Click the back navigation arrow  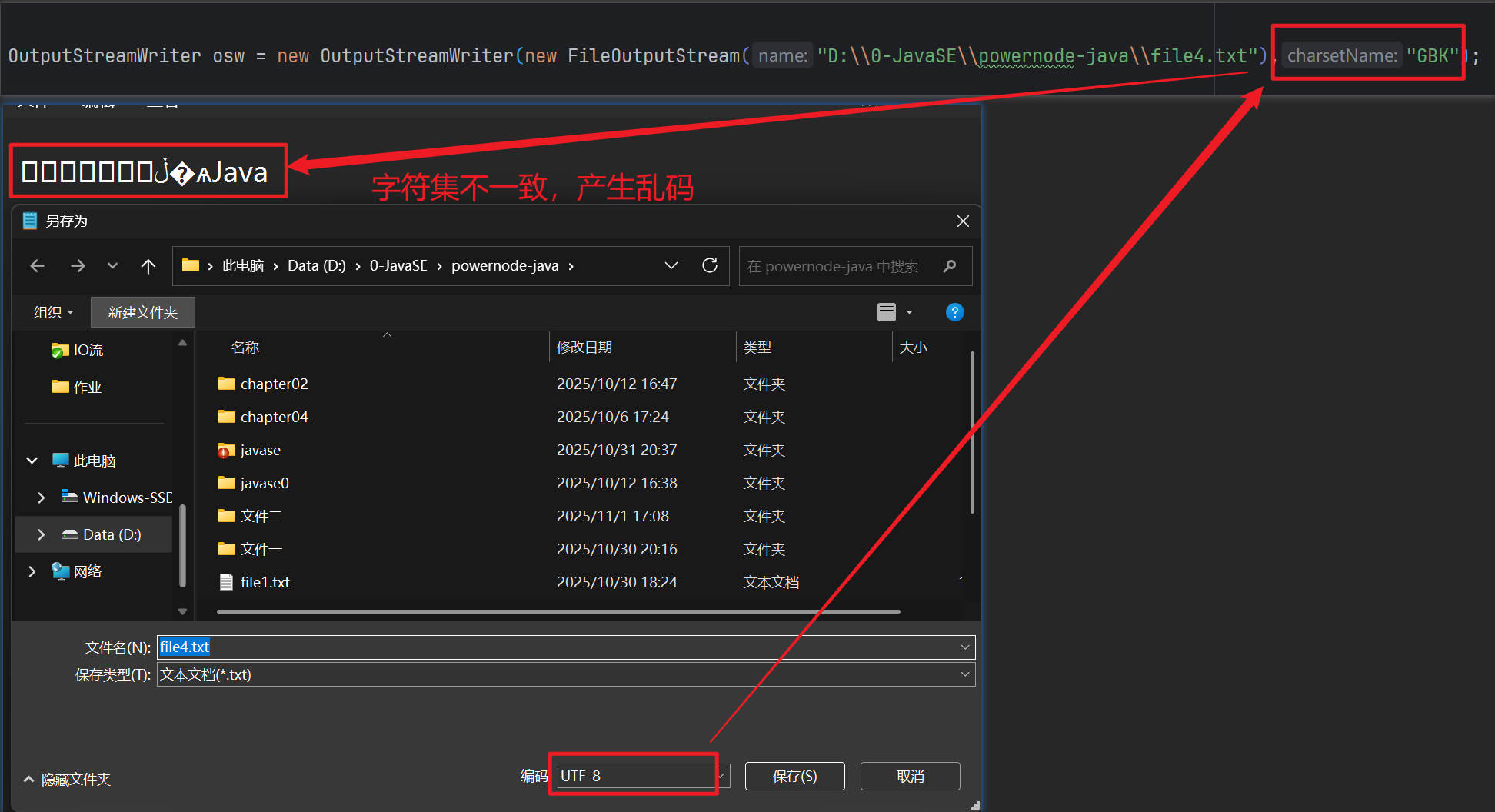pyautogui.click(x=37, y=265)
